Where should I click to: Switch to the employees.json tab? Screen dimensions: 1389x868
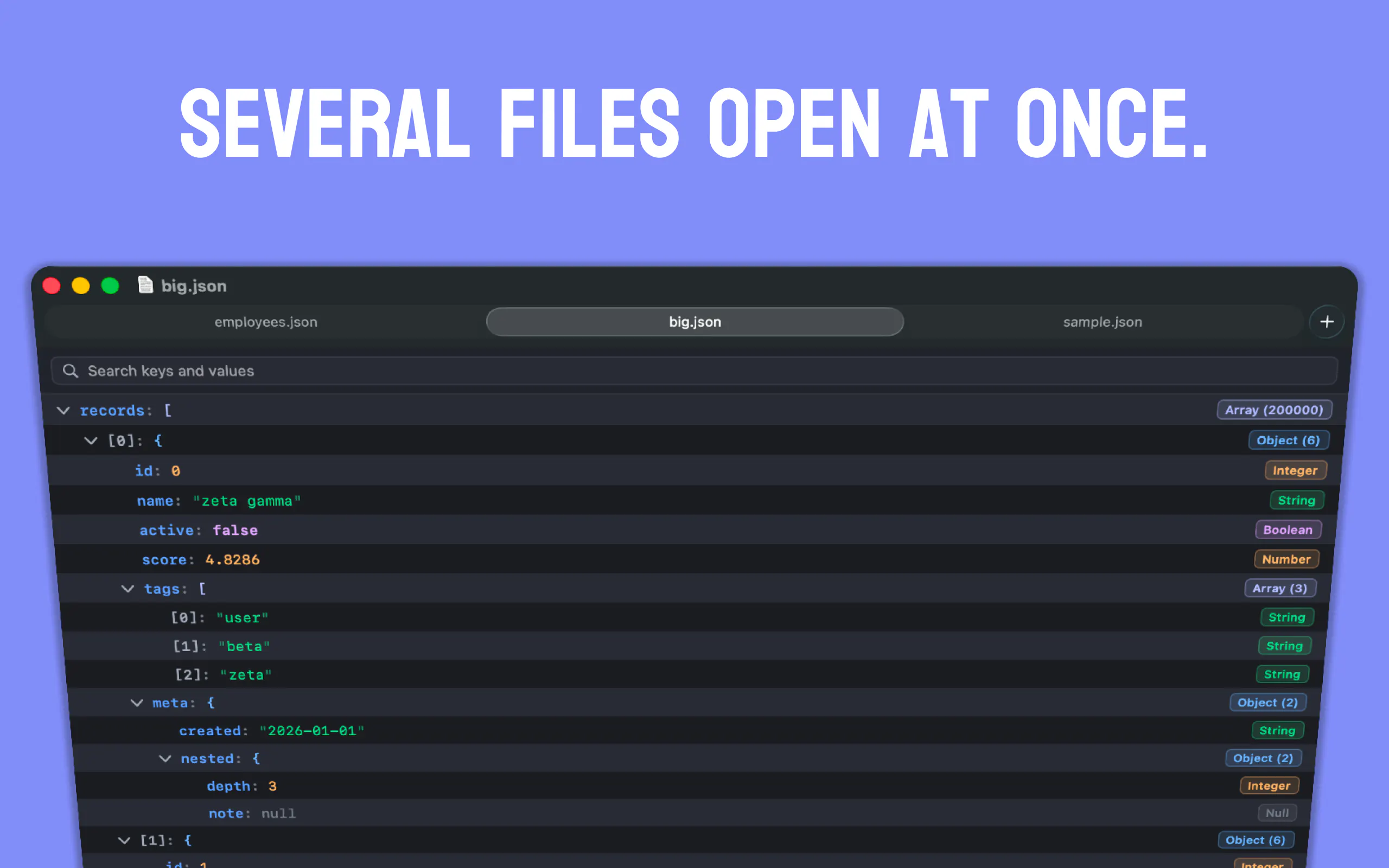pyautogui.click(x=266, y=322)
